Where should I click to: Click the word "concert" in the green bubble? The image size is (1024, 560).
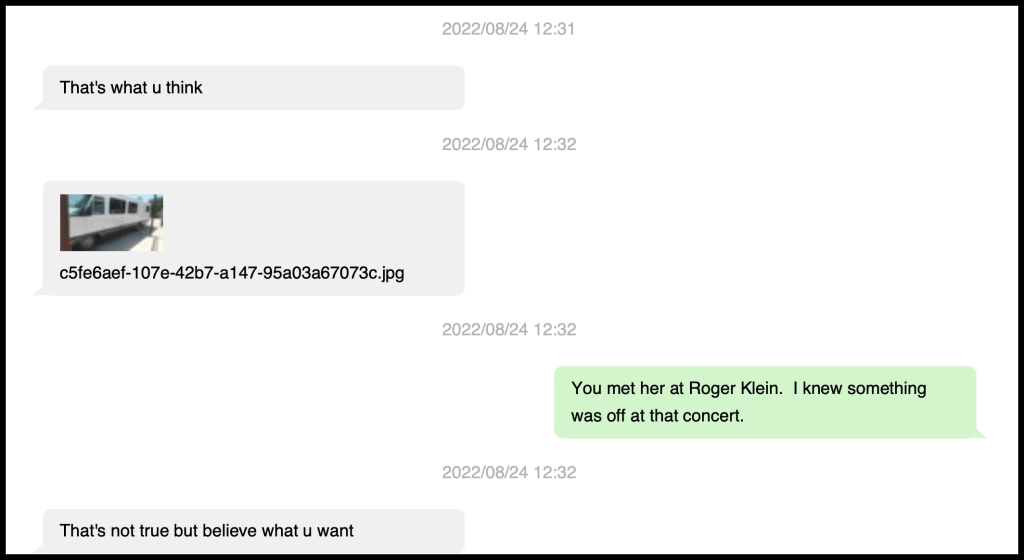[716, 415]
